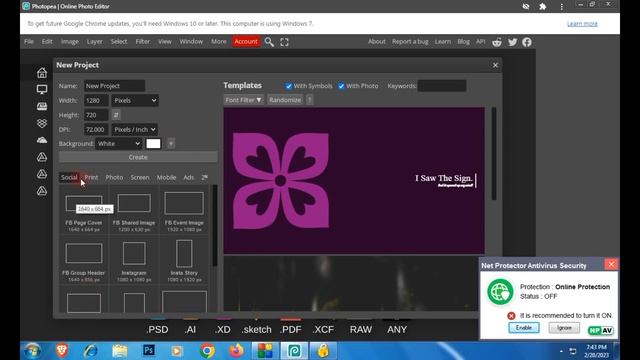Click the red Account button
The image size is (640, 360).
[x=246, y=42]
